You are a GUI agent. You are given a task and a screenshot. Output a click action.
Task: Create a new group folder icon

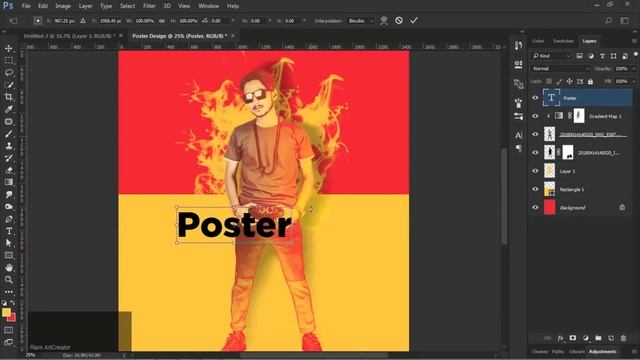pyautogui.click(x=598, y=338)
